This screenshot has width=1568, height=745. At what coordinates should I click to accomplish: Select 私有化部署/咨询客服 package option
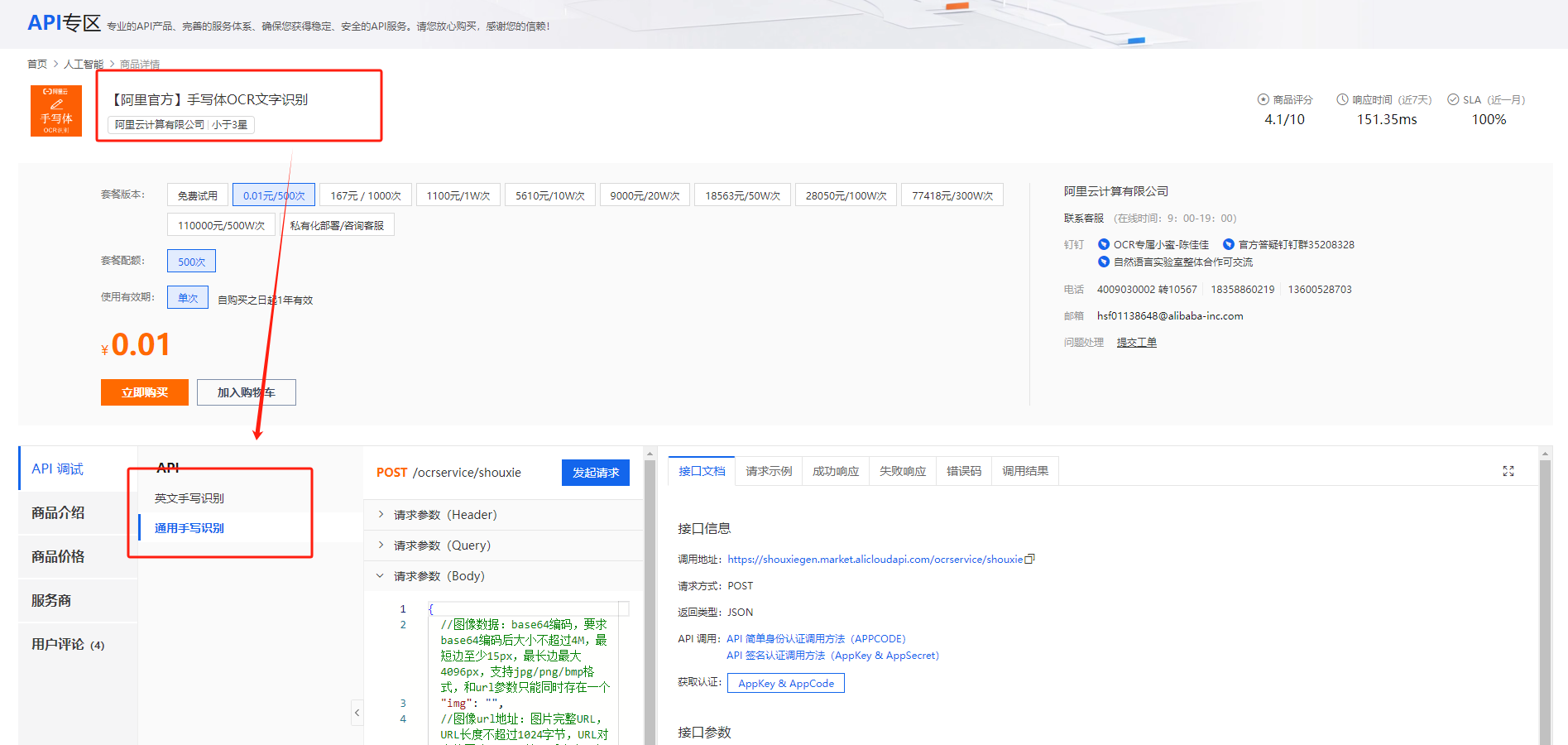pyautogui.click(x=337, y=225)
